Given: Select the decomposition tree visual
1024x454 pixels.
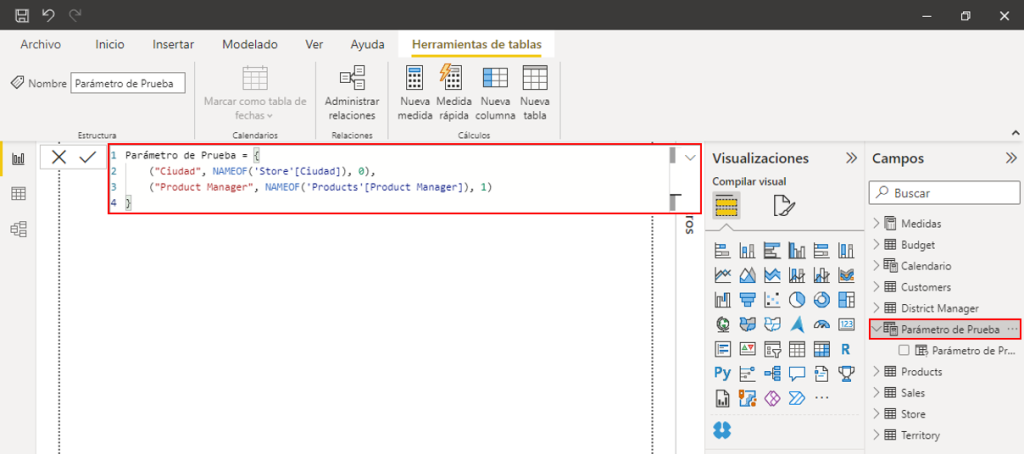Looking at the screenshot, I should click(x=772, y=373).
